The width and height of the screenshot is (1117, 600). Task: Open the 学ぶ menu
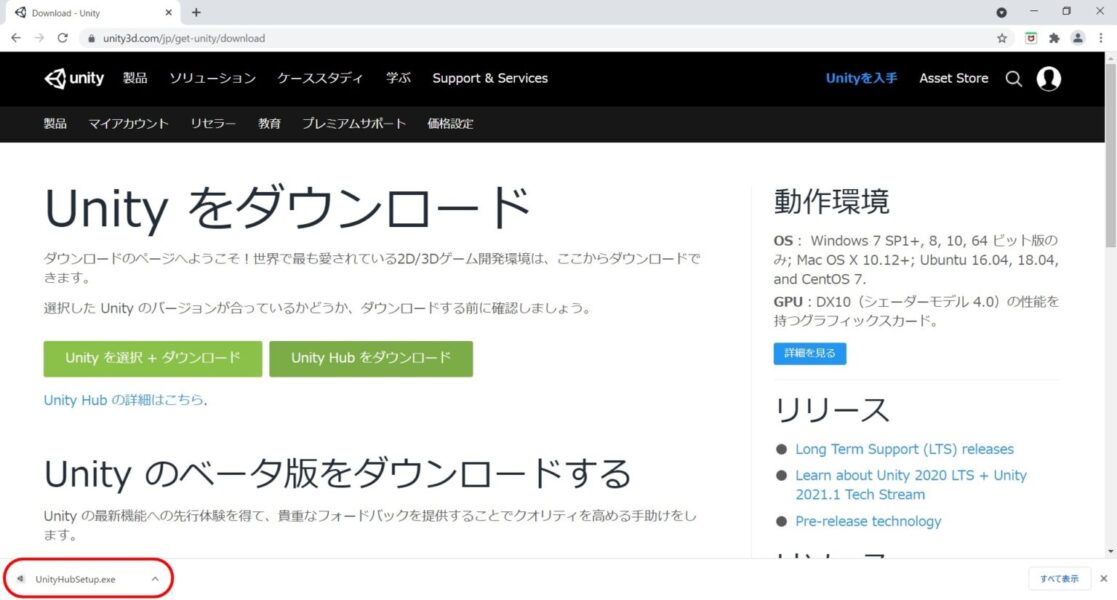[398, 78]
